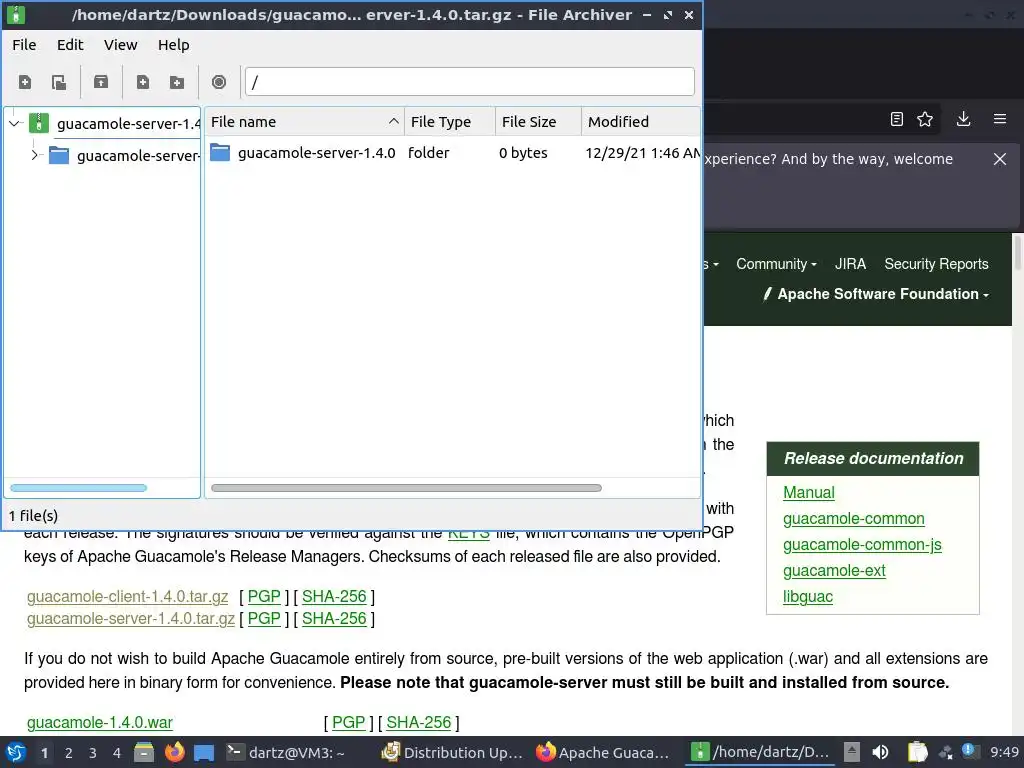Click the Stop operation toolbar icon
This screenshot has width=1024, height=768.
click(x=219, y=82)
